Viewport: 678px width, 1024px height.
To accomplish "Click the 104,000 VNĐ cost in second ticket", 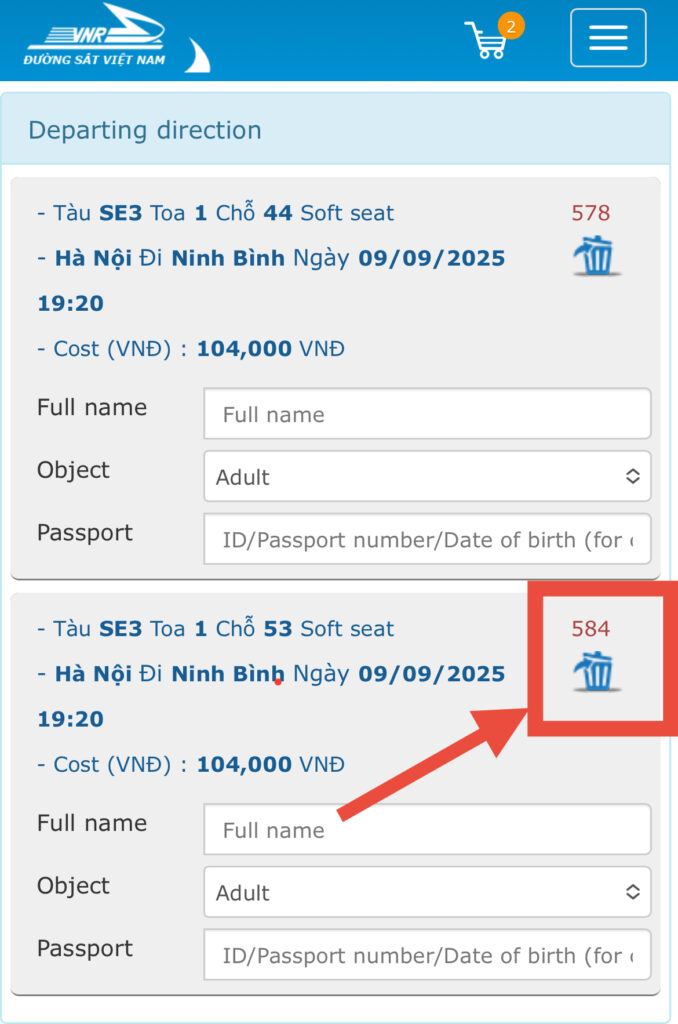I will [270, 765].
